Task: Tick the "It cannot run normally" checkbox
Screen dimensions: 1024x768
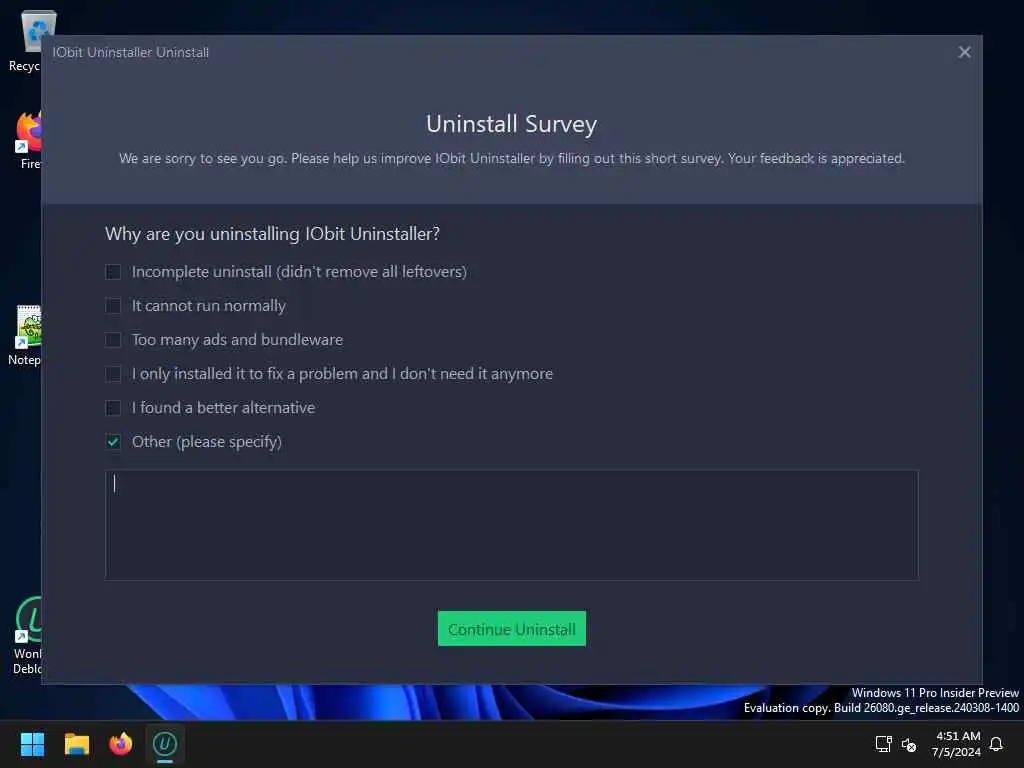Action: (x=113, y=306)
